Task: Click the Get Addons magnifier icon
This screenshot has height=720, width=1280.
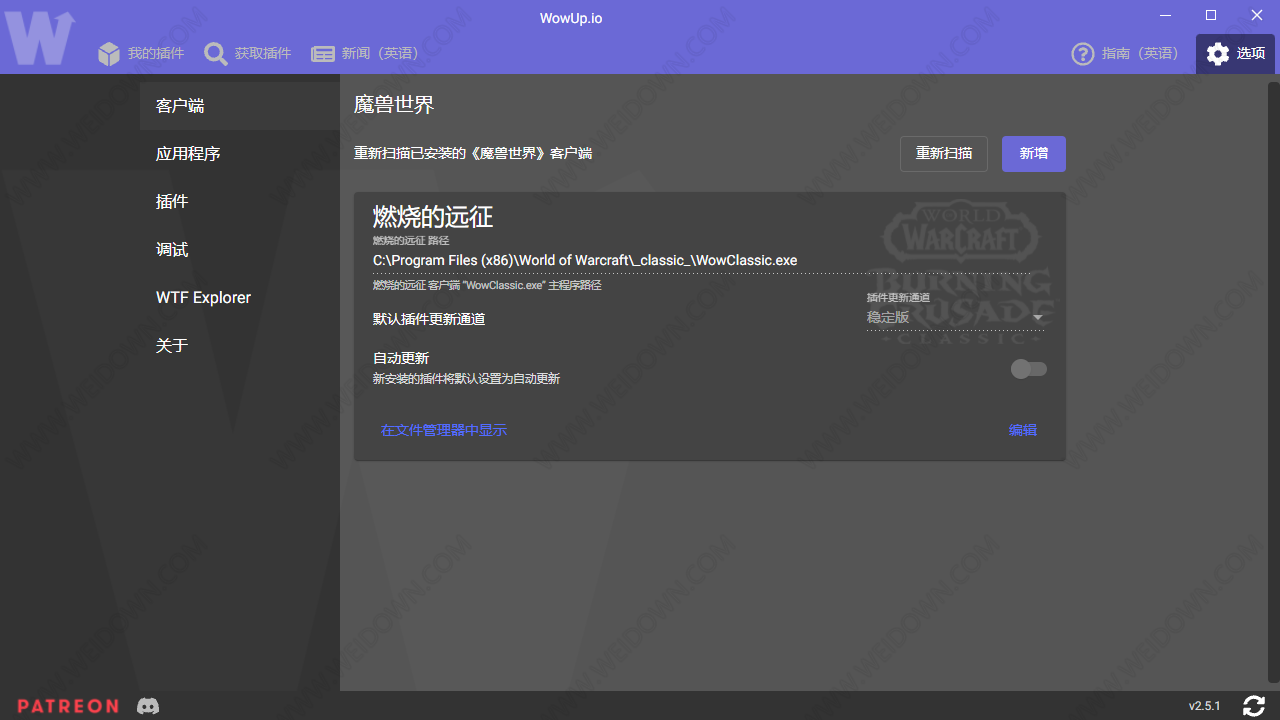Action: tap(216, 54)
